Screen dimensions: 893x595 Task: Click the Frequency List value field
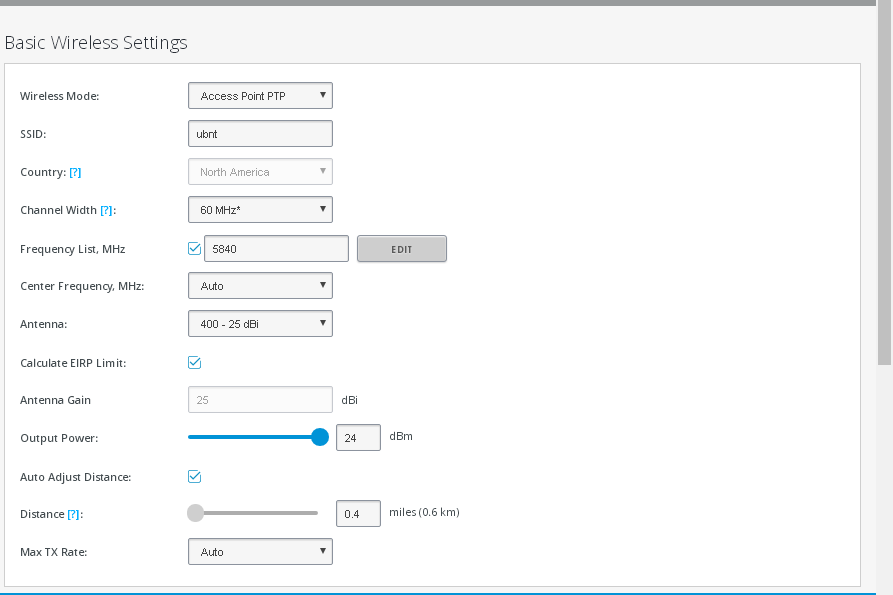coord(276,249)
